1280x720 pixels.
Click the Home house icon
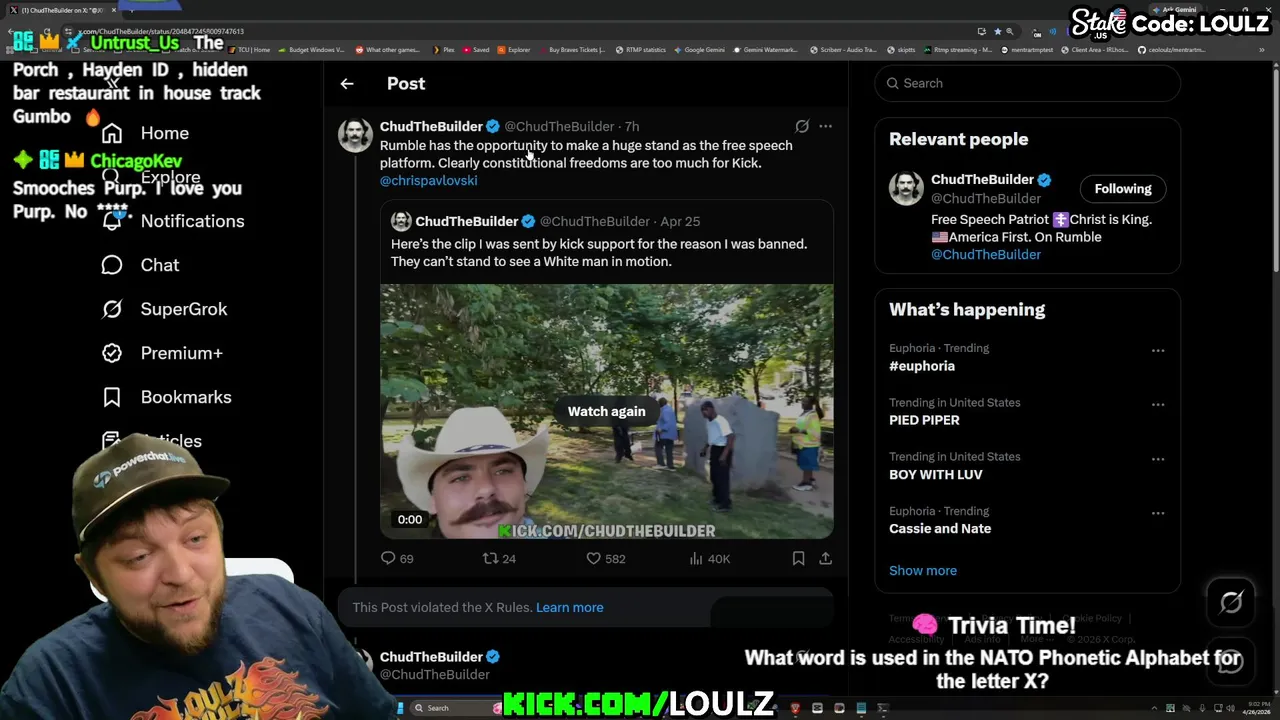(112, 133)
